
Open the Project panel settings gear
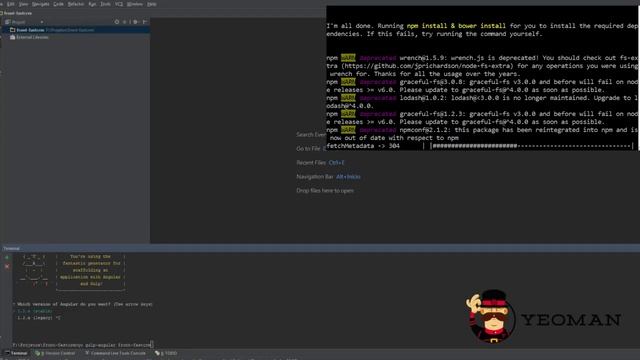[x=136, y=22]
